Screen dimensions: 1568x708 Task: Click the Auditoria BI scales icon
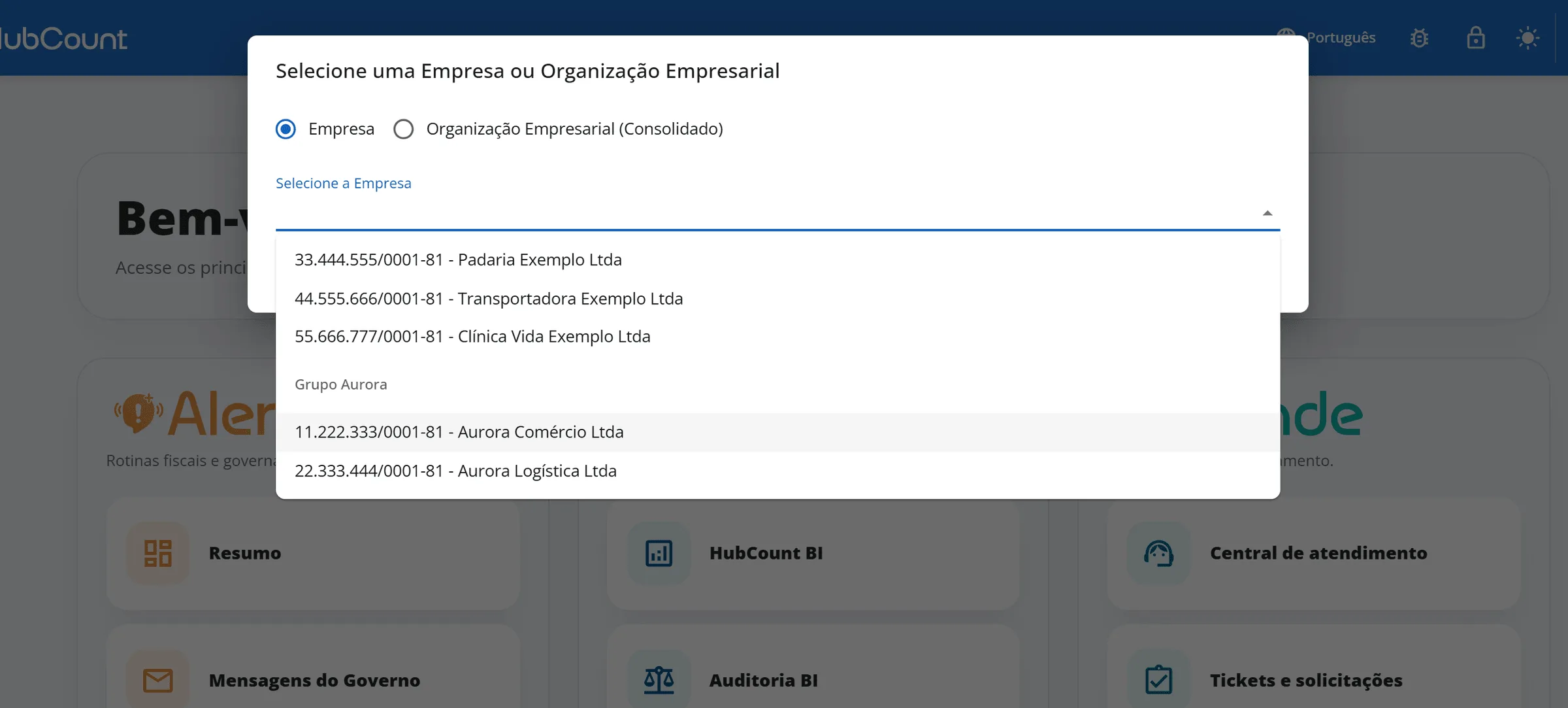click(x=659, y=680)
